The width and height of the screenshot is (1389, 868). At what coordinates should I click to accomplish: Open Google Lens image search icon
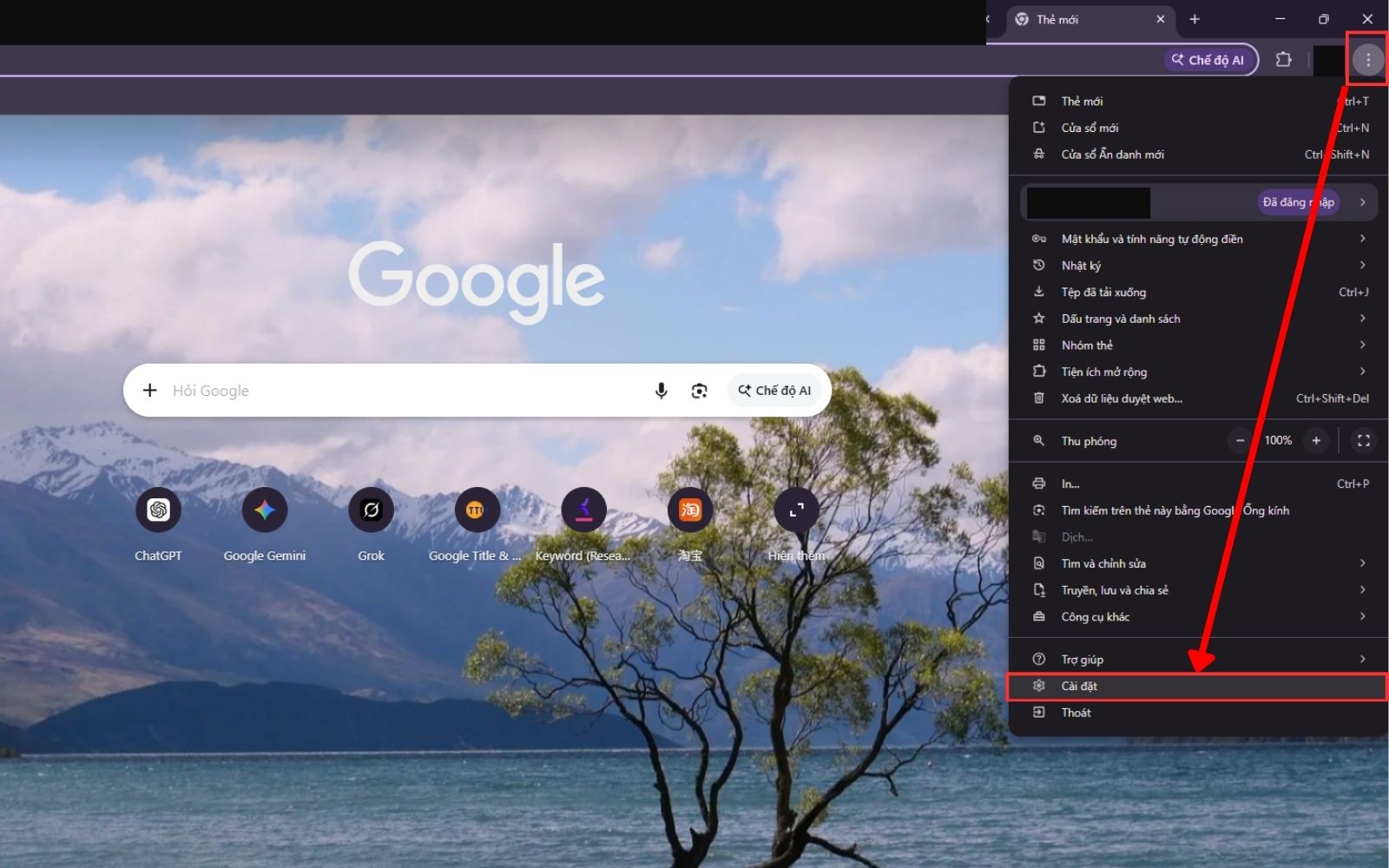(699, 391)
